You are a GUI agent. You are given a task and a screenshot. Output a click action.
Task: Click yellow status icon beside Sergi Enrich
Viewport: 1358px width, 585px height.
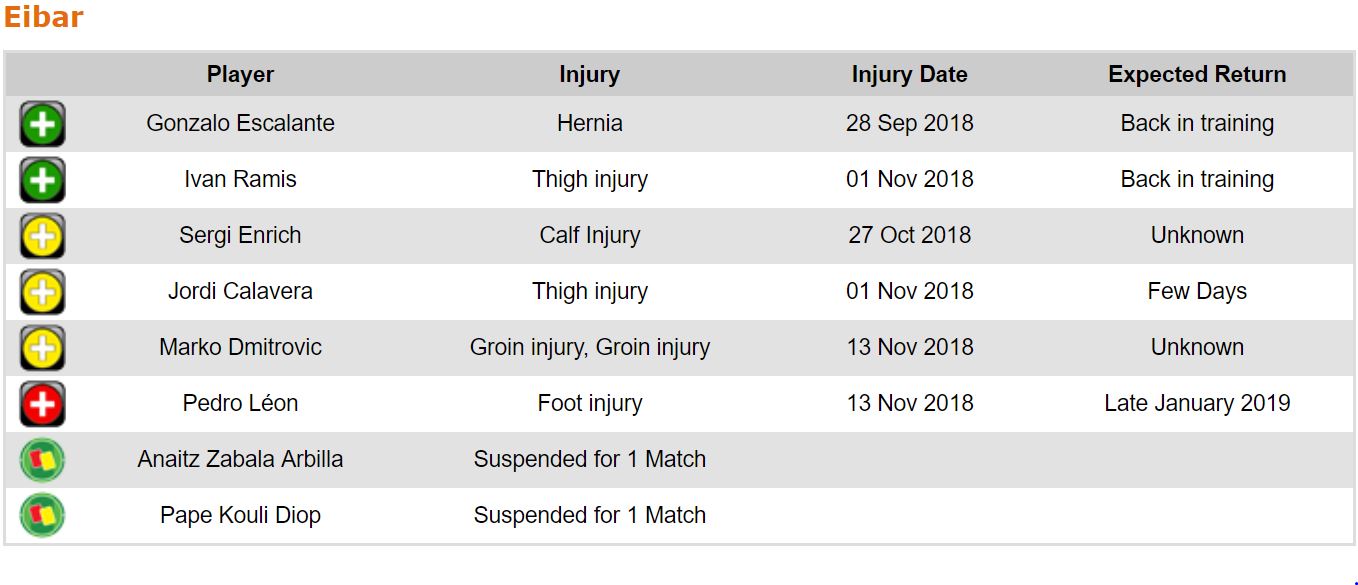coord(42,236)
